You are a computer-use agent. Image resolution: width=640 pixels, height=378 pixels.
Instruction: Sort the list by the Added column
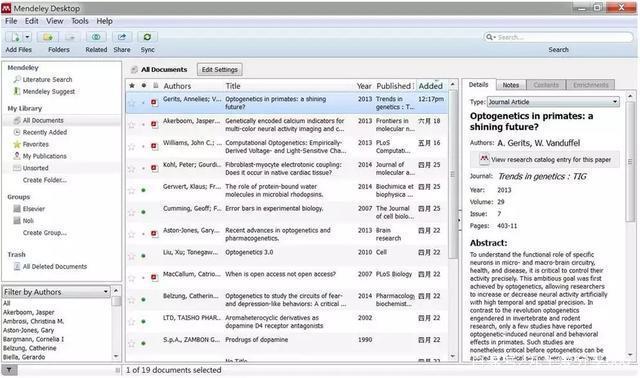(x=430, y=86)
